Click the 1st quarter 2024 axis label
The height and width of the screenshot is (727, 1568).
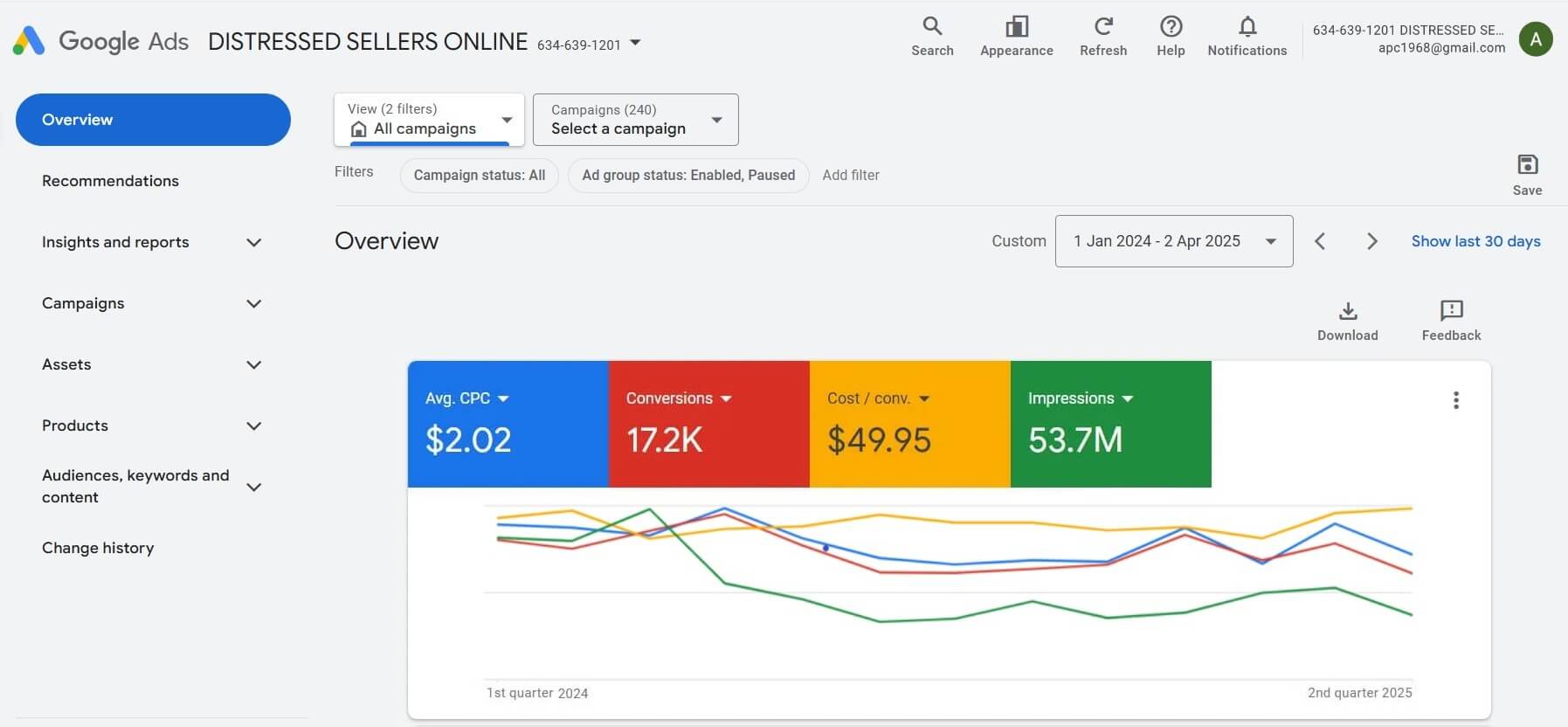tap(537, 693)
